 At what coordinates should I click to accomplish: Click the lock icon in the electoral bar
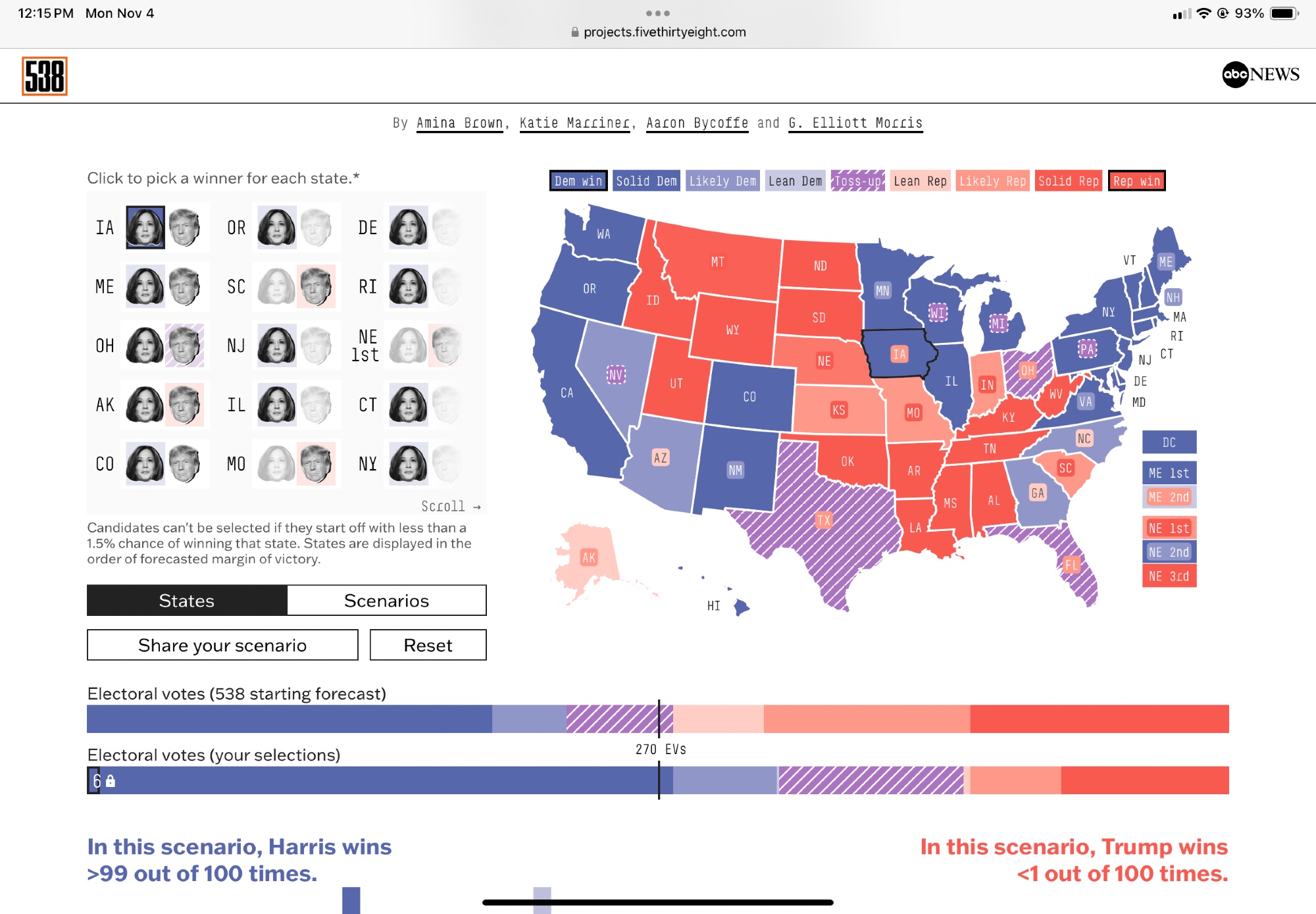point(111,781)
